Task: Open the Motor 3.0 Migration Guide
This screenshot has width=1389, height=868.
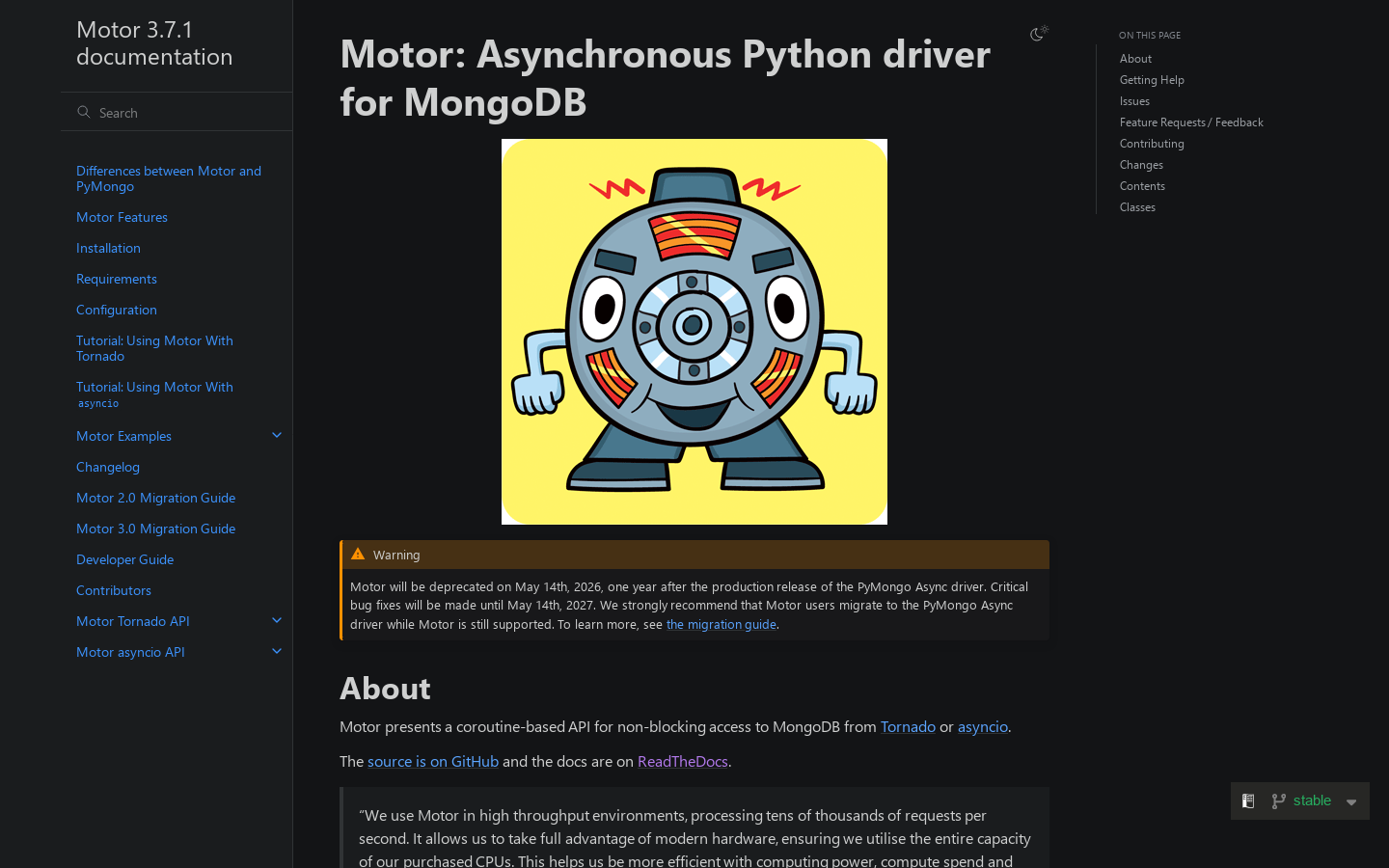Action: pyautogui.click(x=155, y=529)
